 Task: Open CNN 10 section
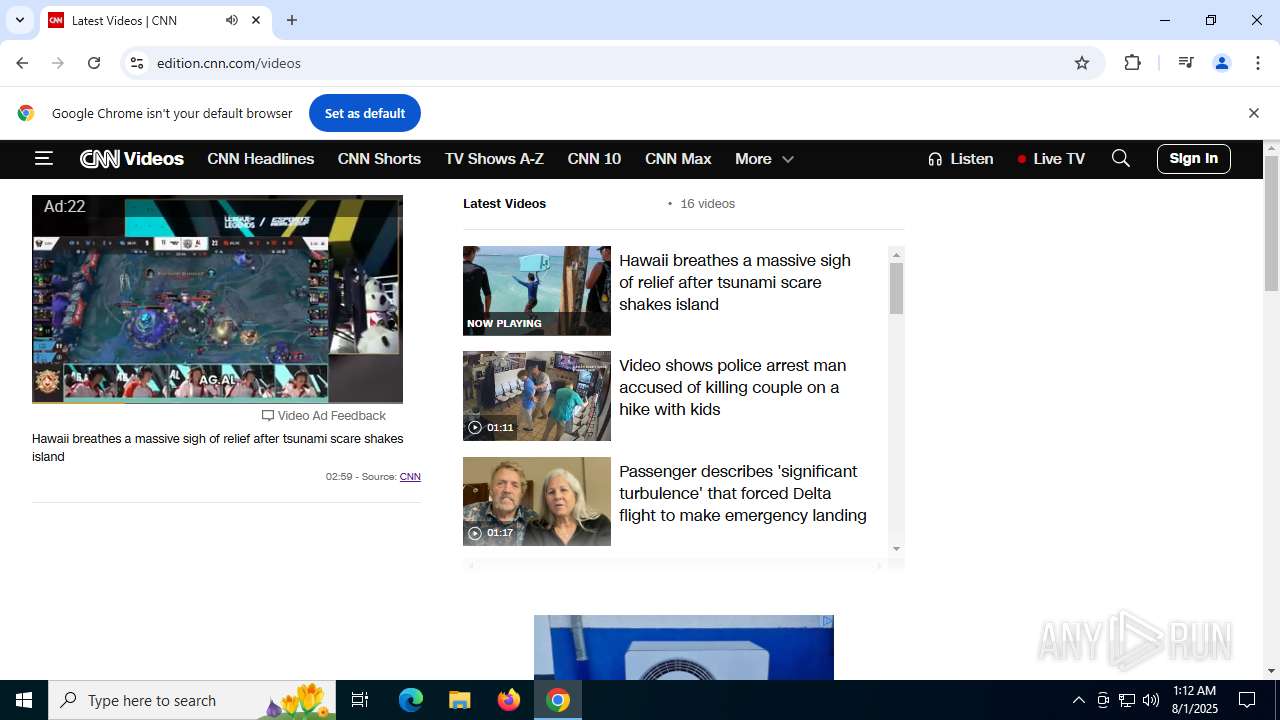pyautogui.click(x=594, y=159)
